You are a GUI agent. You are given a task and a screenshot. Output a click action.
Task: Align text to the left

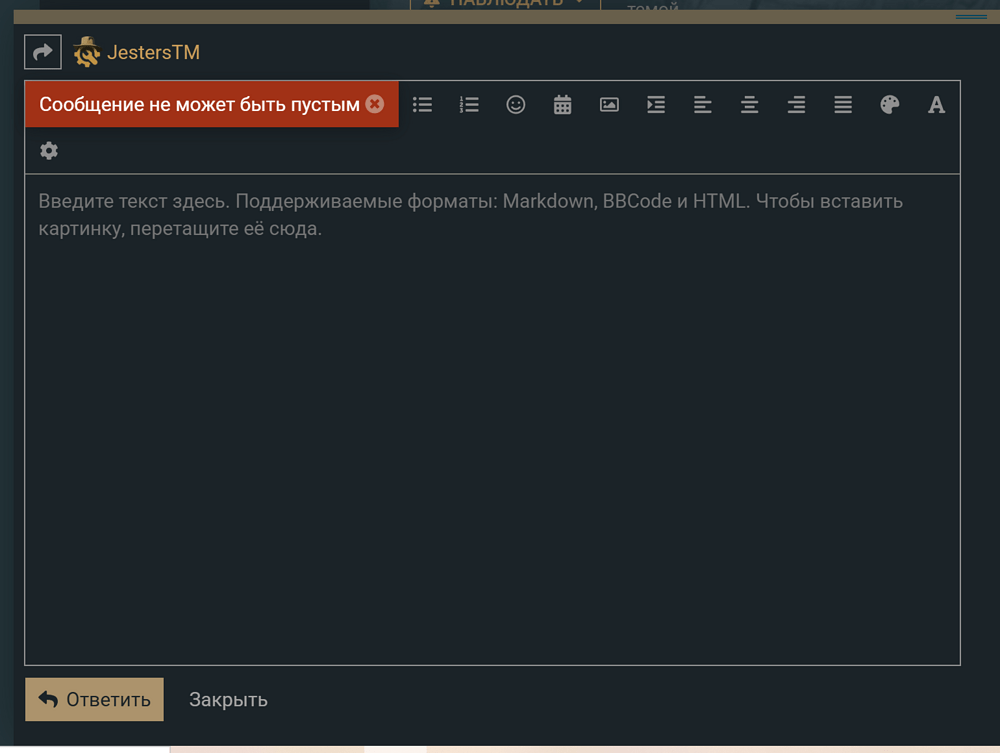tap(703, 105)
